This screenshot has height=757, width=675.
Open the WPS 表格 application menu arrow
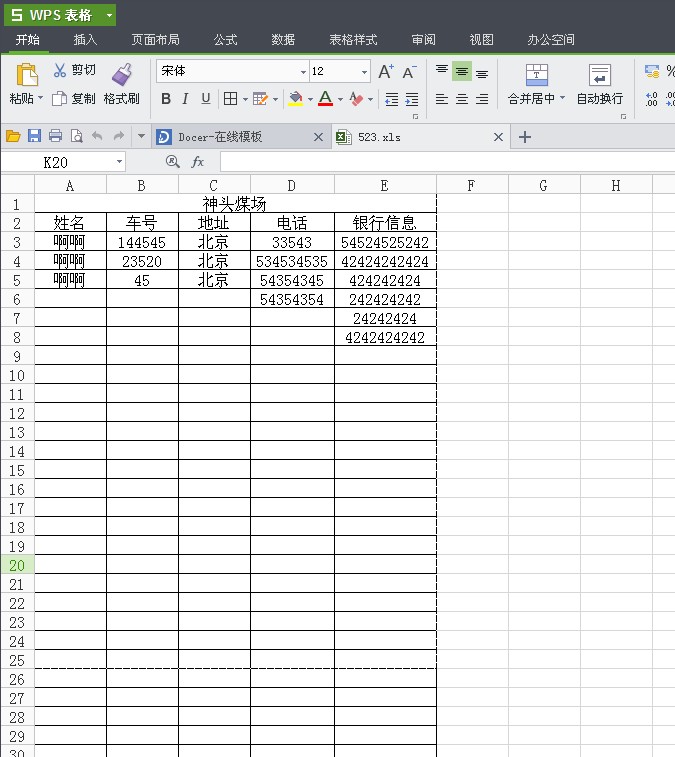coord(110,15)
